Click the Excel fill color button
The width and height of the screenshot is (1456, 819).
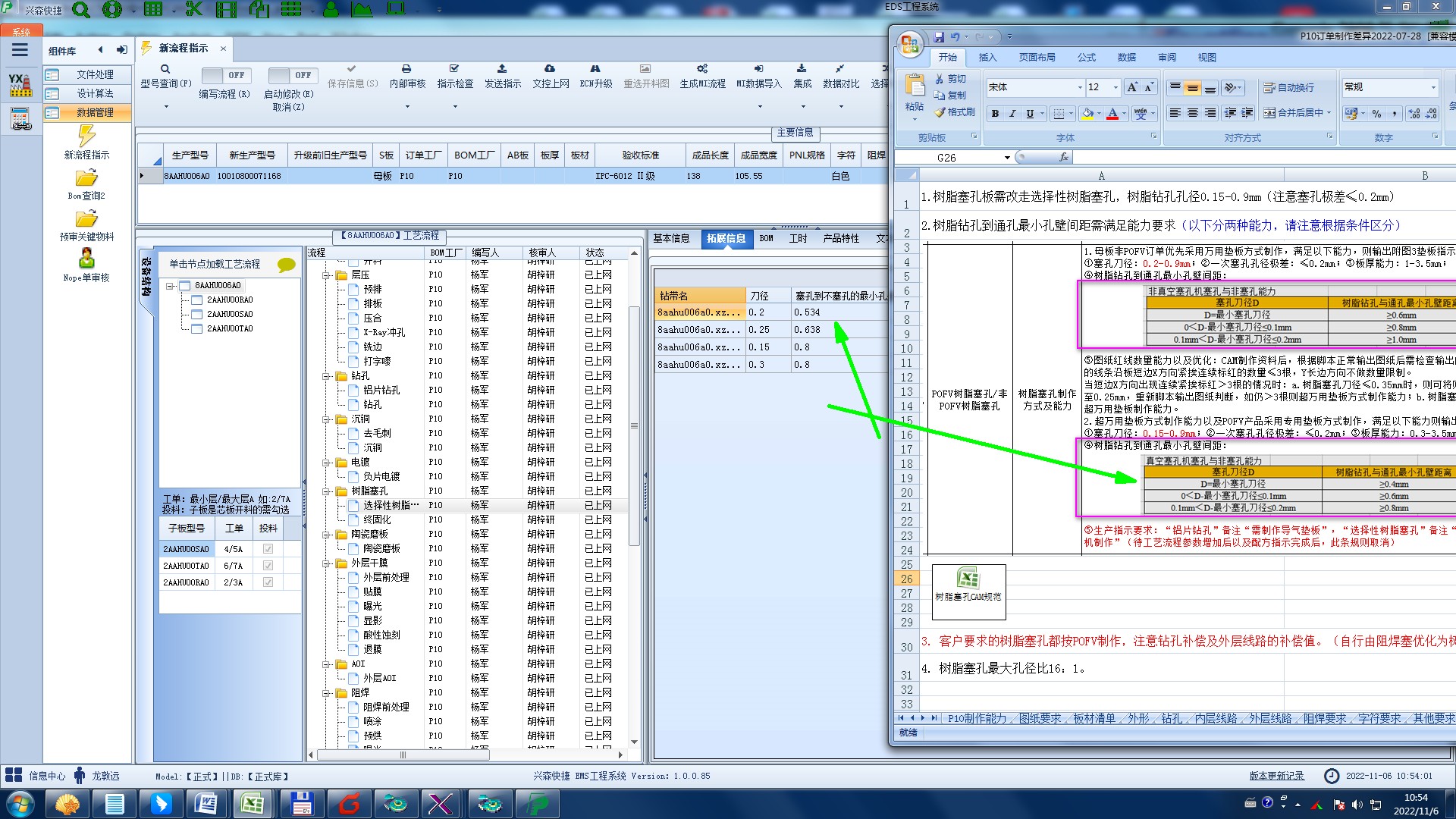click(x=1088, y=114)
